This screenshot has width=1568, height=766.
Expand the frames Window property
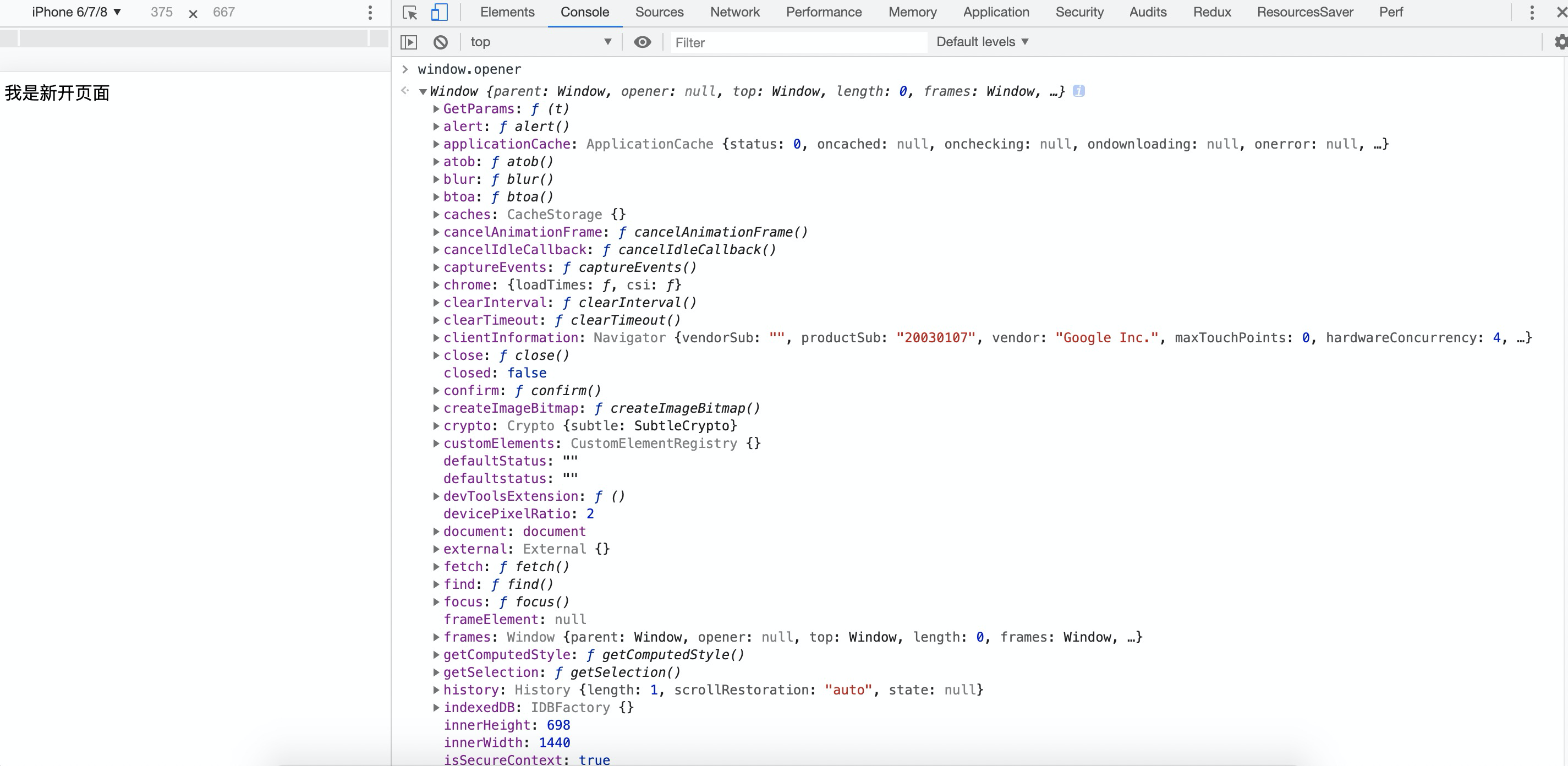pyautogui.click(x=436, y=637)
